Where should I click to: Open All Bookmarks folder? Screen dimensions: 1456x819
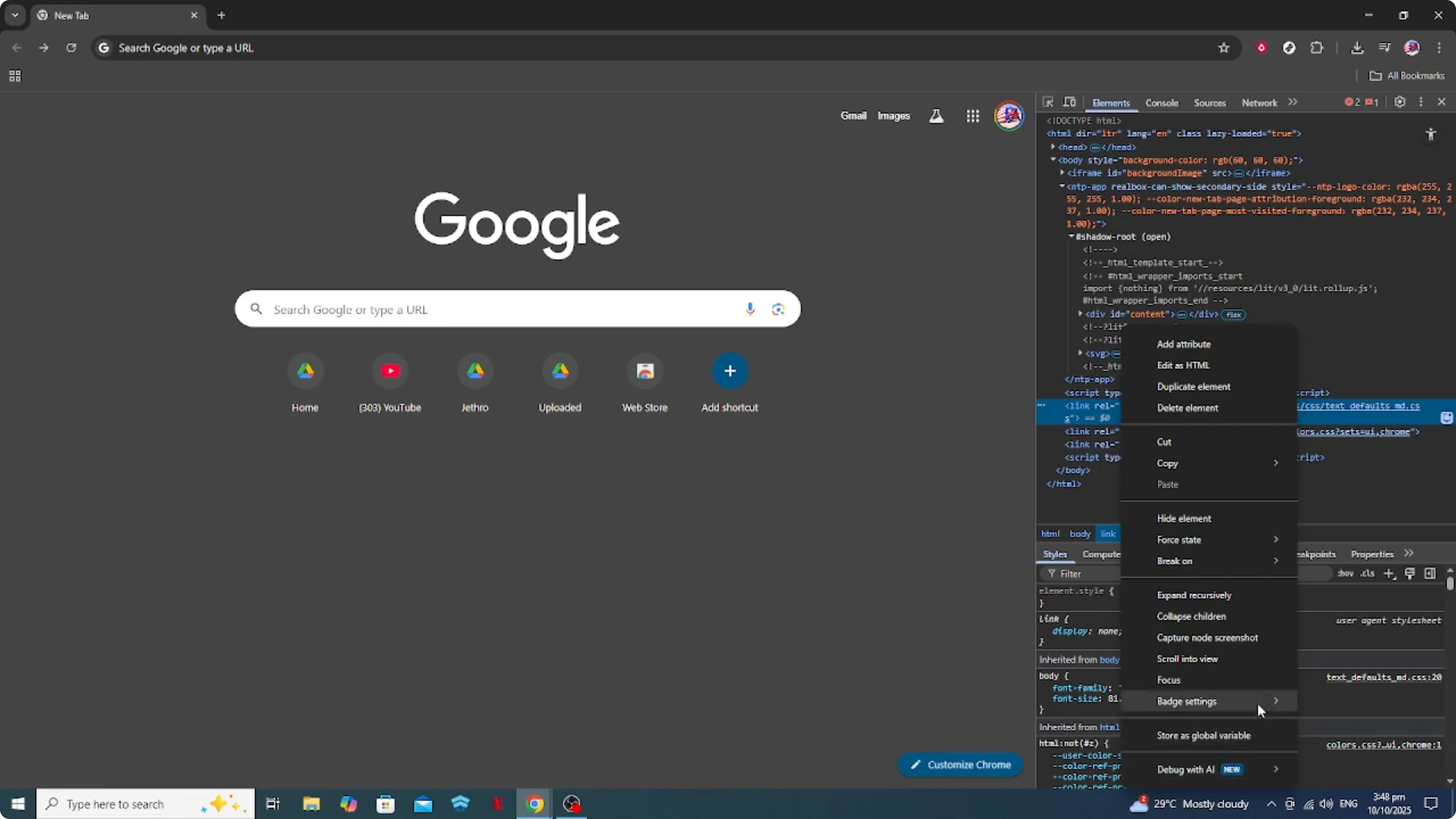[1406, 76]
